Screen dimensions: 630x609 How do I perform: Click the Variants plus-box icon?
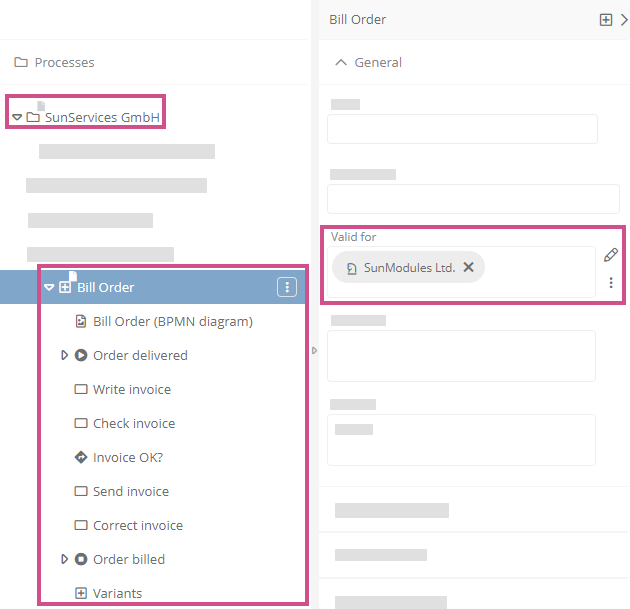(81, 593)
